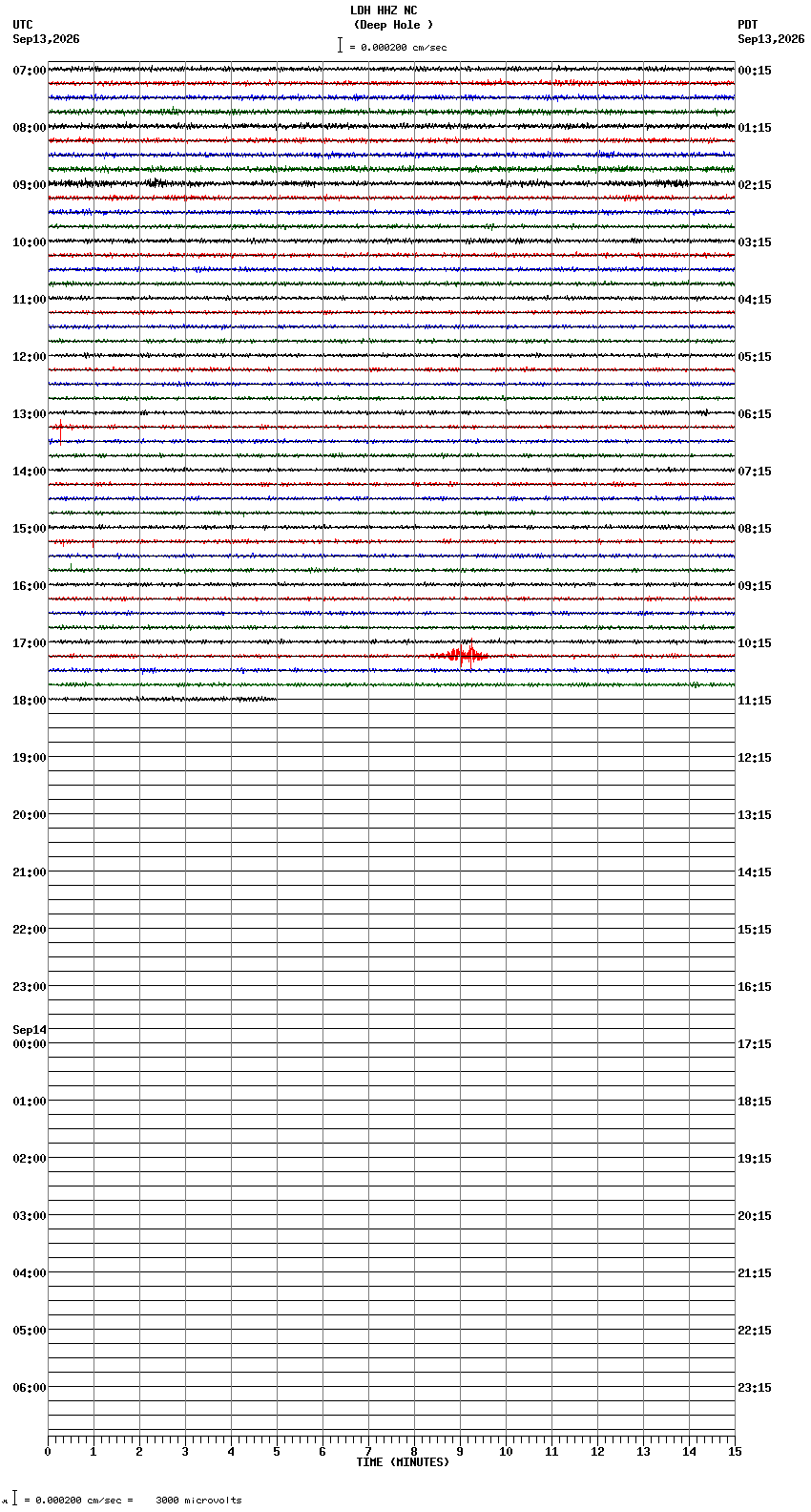Click the 00:00 UTC time label

(x=30, y=1043)
